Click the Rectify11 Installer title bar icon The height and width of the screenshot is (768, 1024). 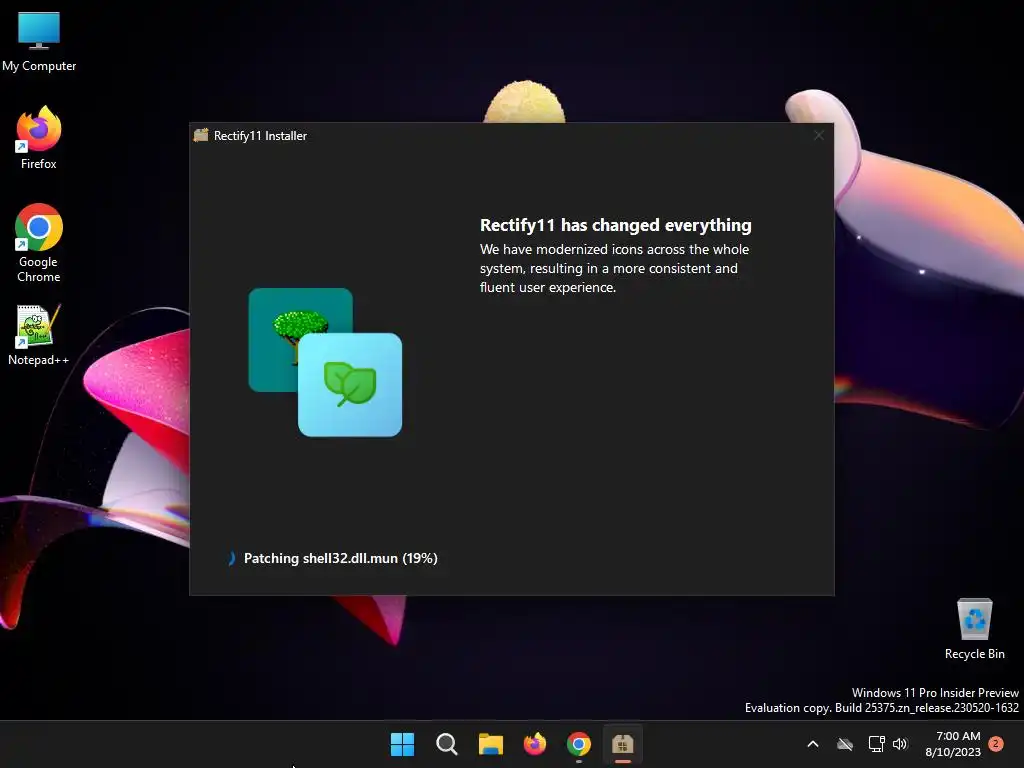coord(201,135)
